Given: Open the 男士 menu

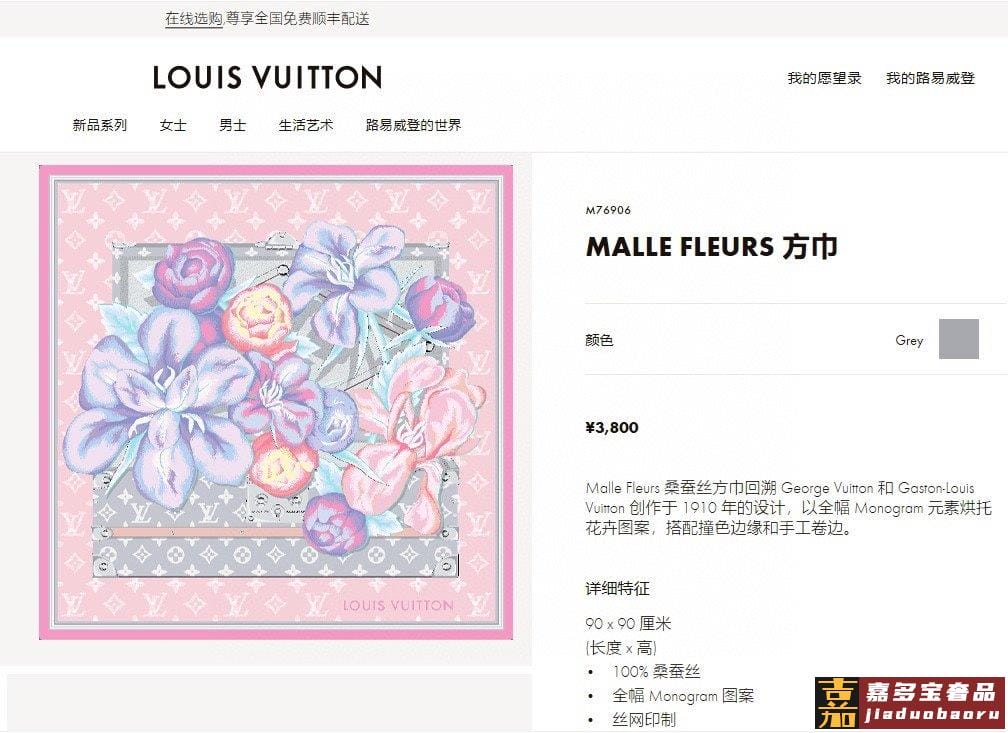Looking at the screenshot, I should [233, 125].
